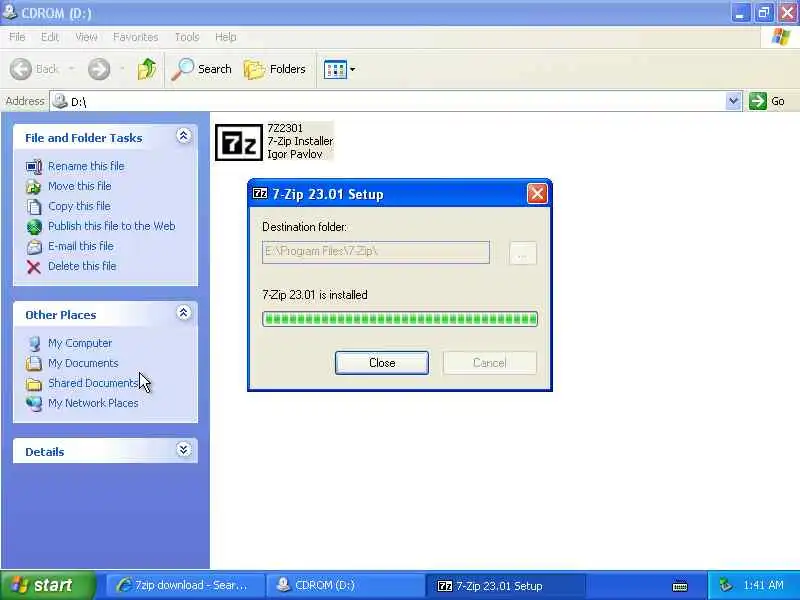Open the Favorites menu
This screenshot has height=600, width=800.
click(135, 37)
